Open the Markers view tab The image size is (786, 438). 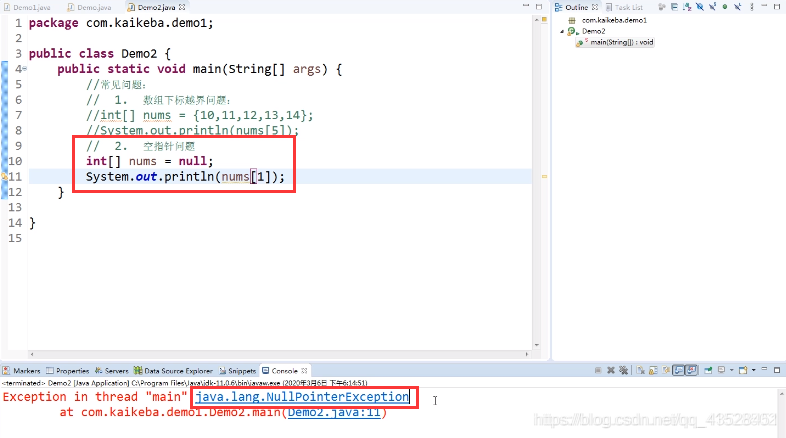(x=22, y=371)
